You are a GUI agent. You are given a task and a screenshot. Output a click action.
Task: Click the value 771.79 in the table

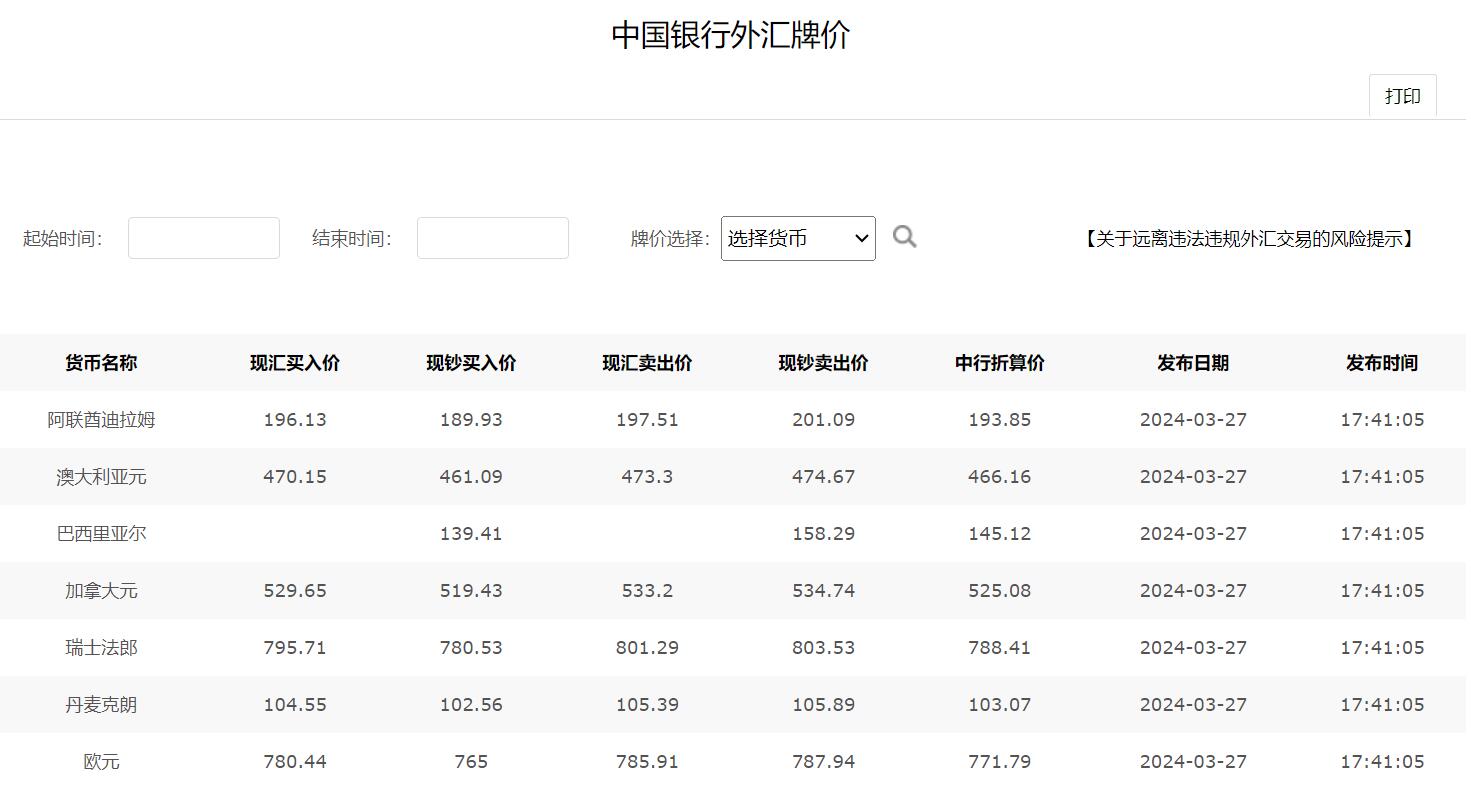1000,762
